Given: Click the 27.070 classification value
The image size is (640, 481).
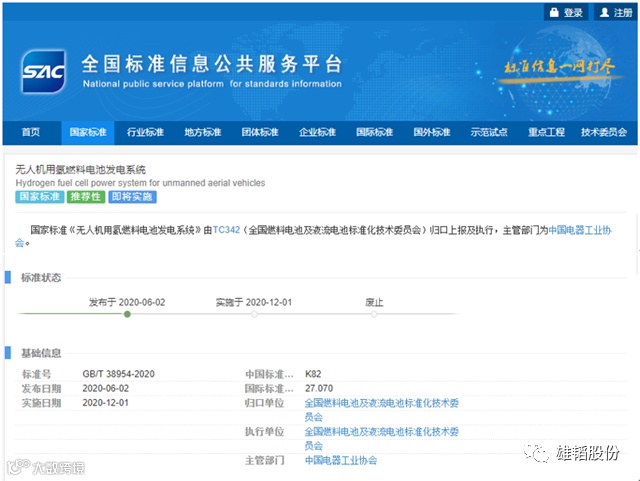Looking at the screenshot, I should (x=319, y=388).
